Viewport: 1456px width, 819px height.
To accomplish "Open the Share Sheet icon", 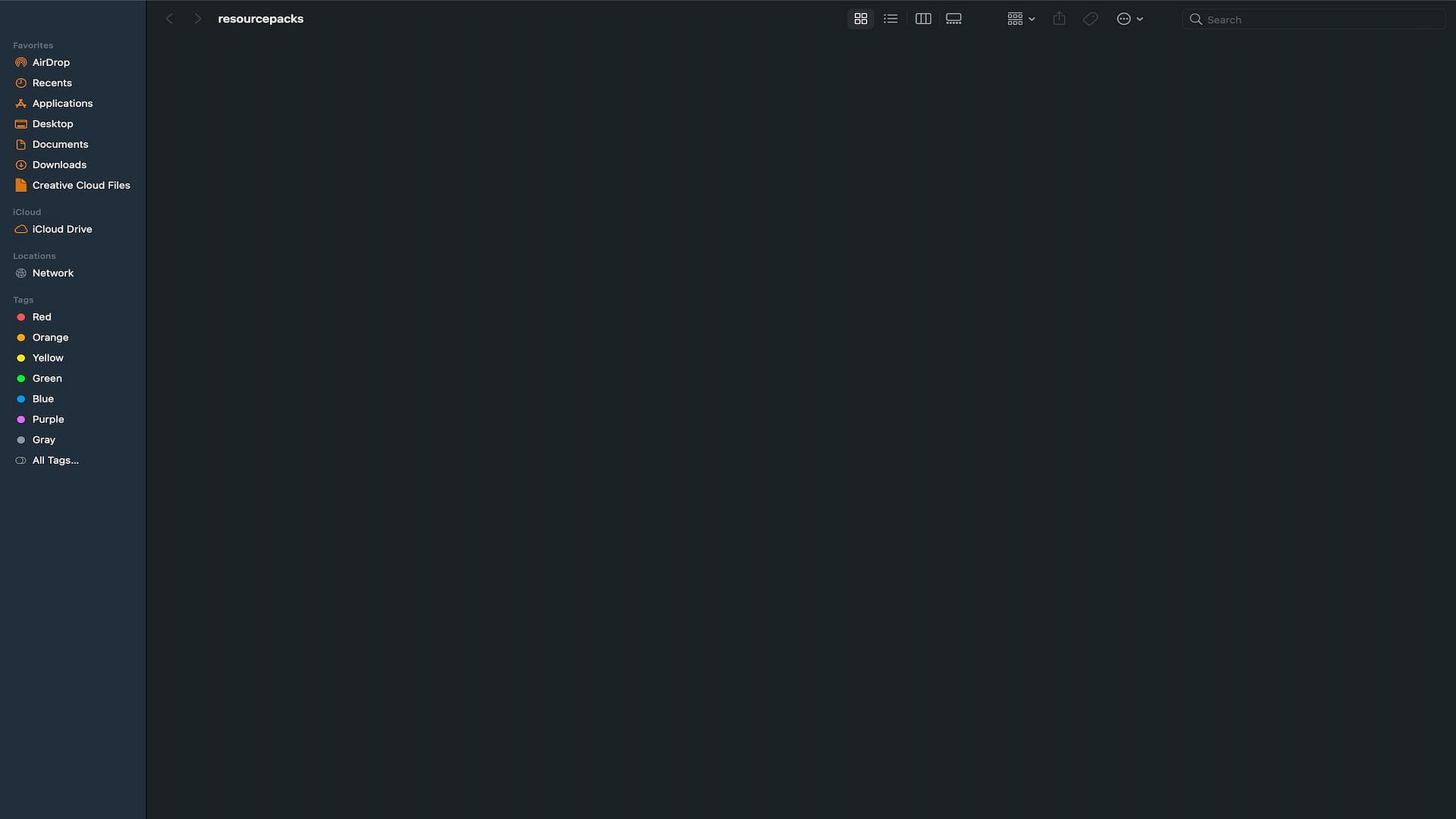I will [1059, 18].
